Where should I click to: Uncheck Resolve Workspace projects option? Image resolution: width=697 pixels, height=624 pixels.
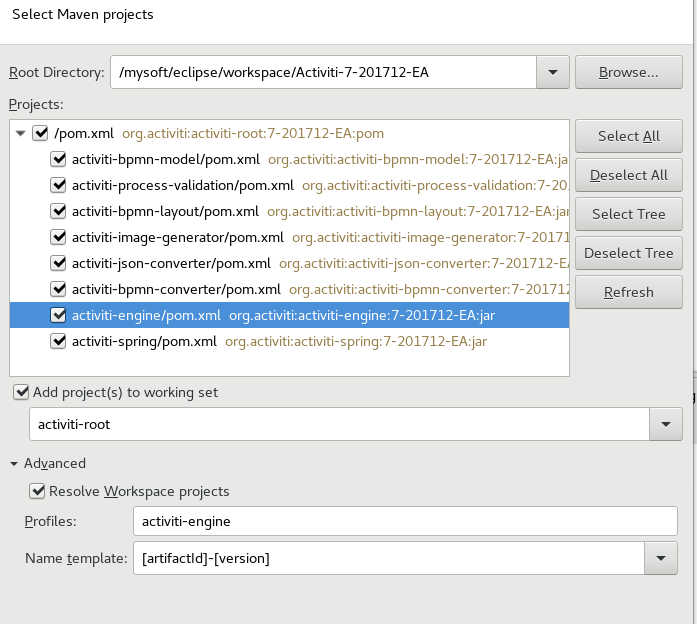tap(37, 491)
